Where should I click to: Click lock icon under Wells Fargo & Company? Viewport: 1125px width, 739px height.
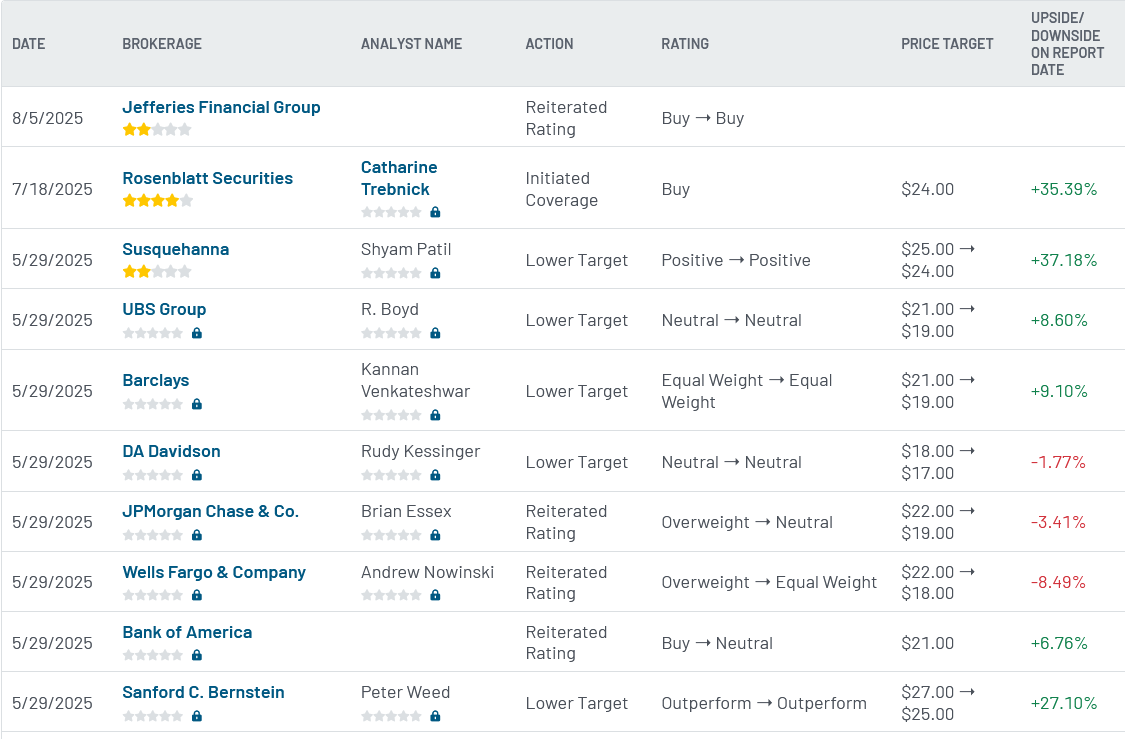[x=197, y=596]
